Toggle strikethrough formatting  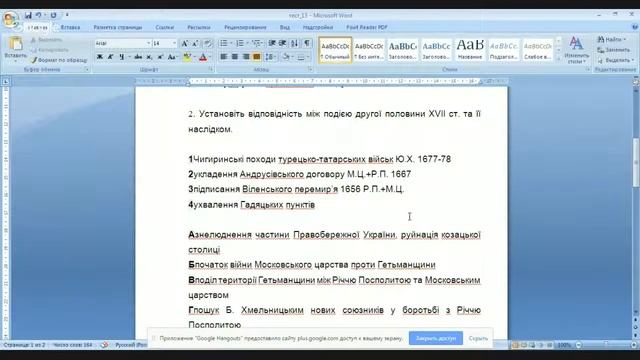coord(138,57)
